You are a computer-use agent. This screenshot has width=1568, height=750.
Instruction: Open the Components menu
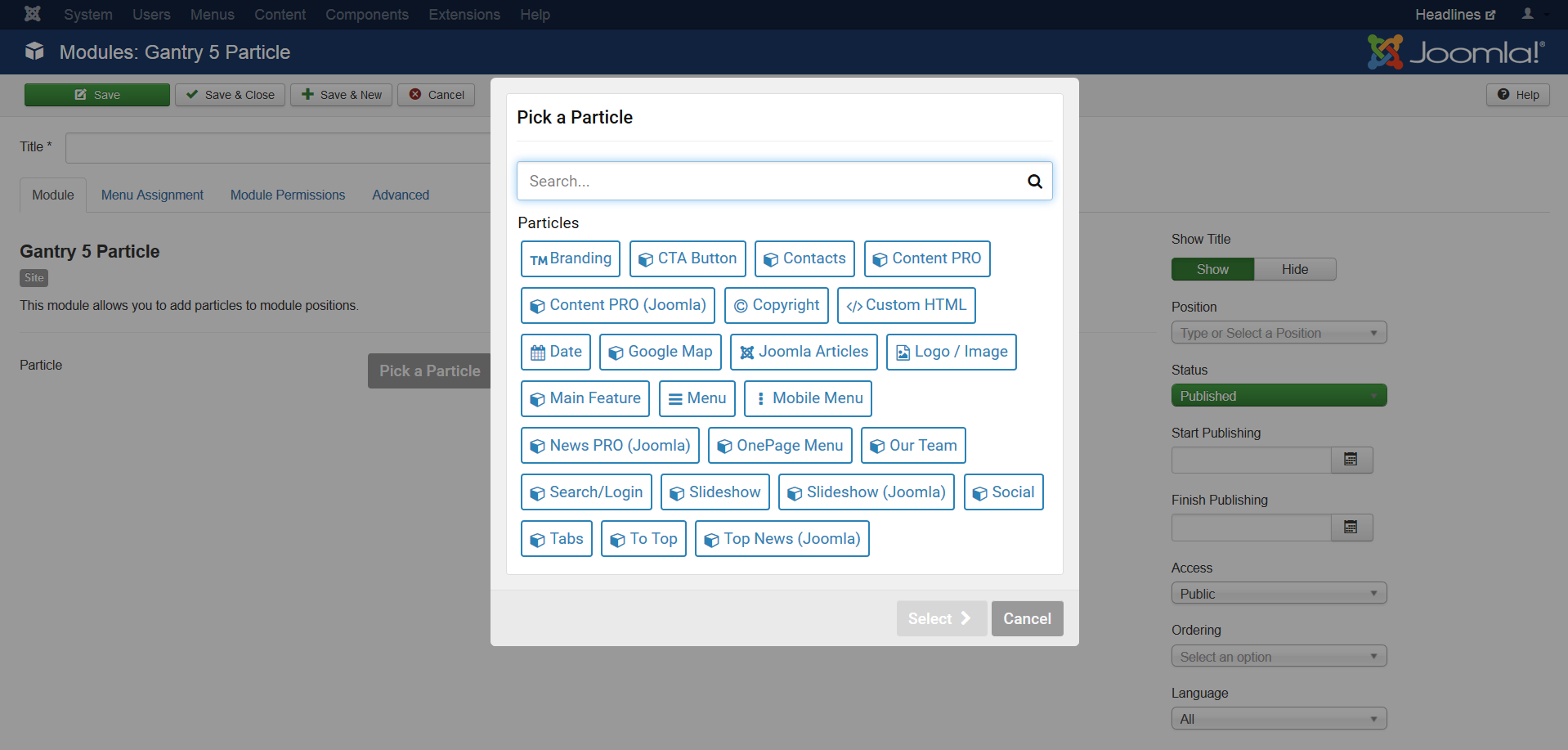367,15
